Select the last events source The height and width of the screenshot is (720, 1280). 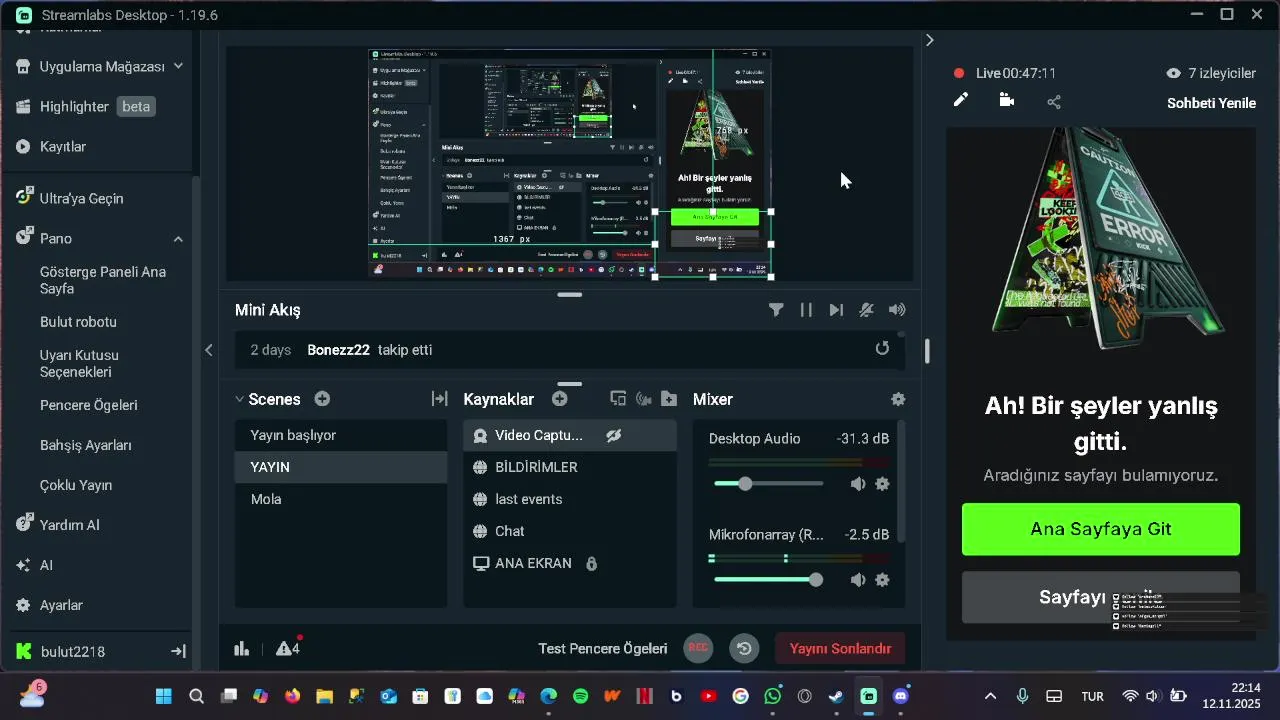pyautogui.click(x=570, y=499)
